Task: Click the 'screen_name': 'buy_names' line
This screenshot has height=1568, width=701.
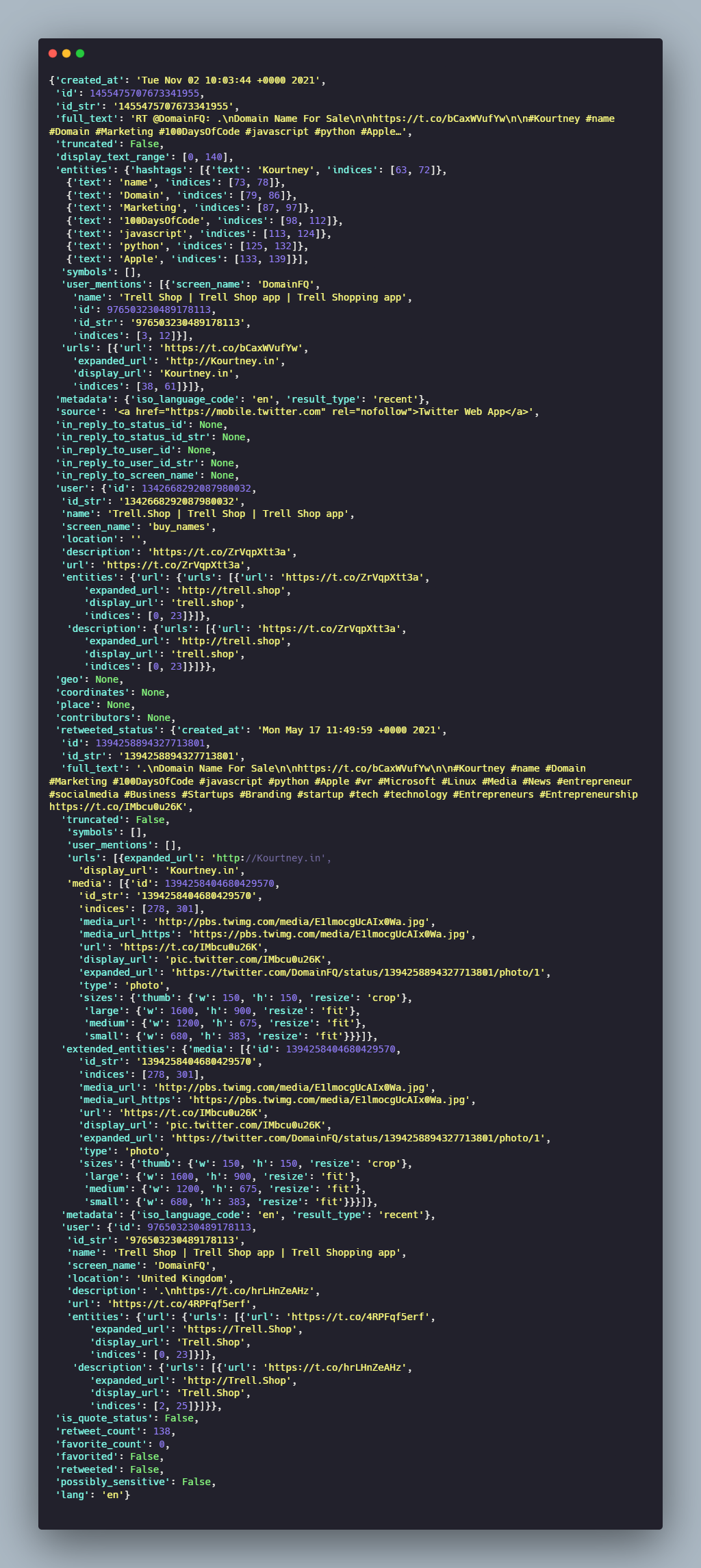Action: (x=138, y=527)
